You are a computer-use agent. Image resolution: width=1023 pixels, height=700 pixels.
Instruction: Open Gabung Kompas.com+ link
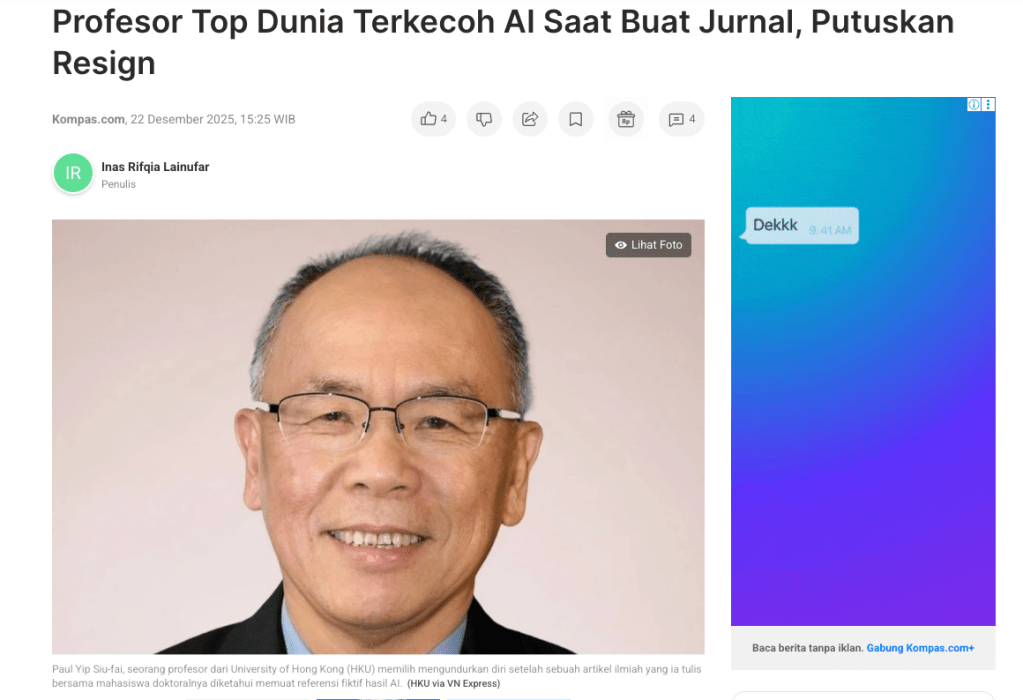[x=920, y=648]
